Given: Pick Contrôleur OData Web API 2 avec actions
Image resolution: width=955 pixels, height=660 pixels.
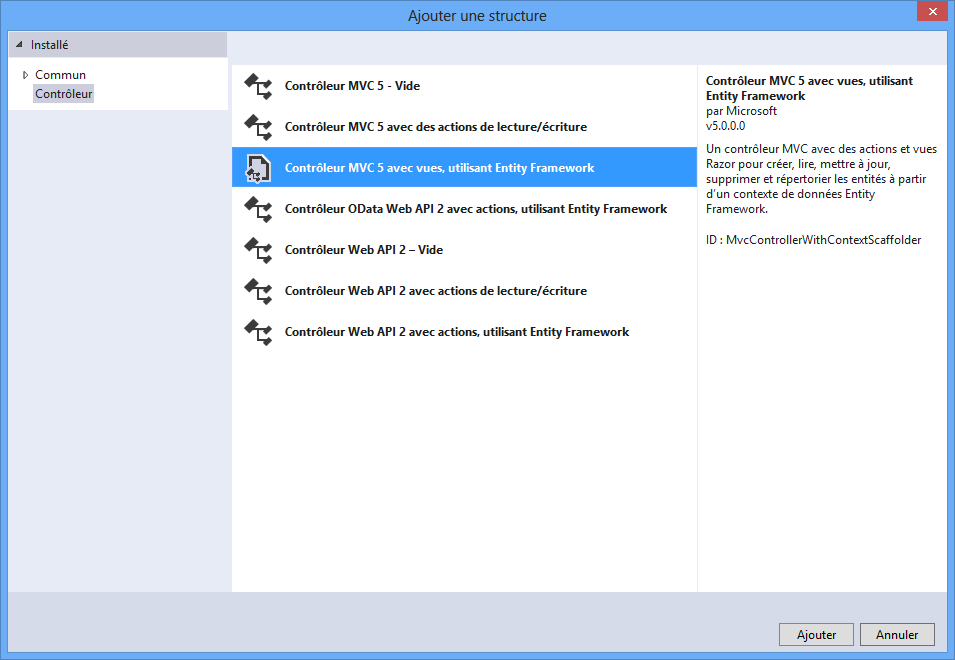Looking at the screenshot, I should [x=464, y=209].
